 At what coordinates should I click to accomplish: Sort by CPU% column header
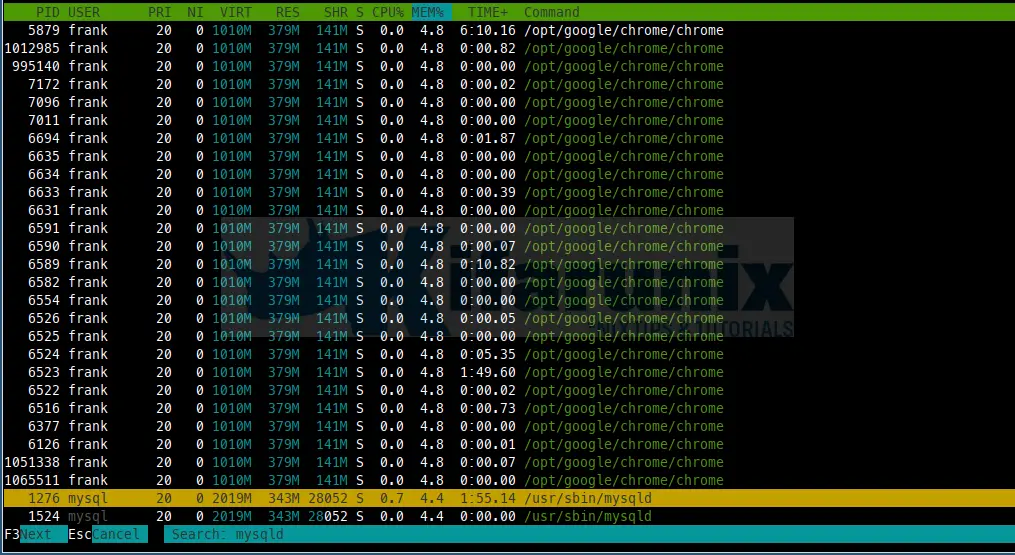coord(388,12)
